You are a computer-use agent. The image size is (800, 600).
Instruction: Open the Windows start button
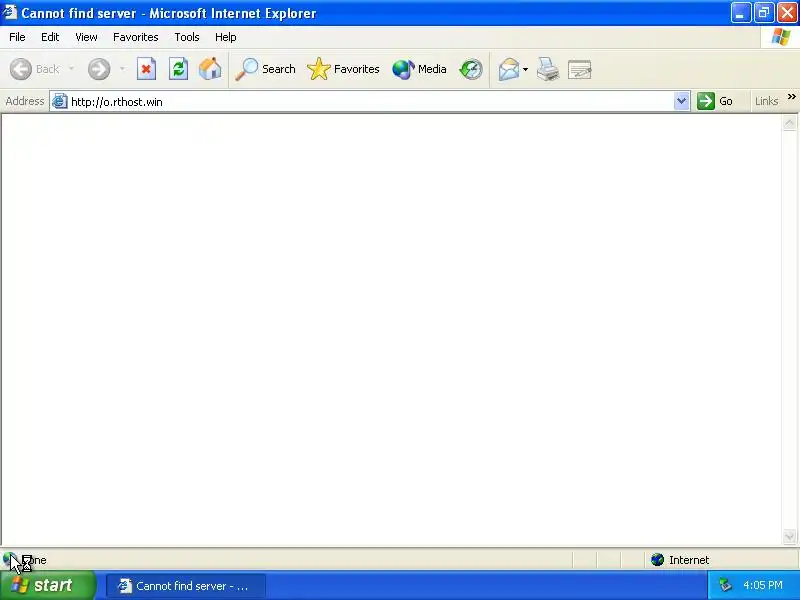tap(48, 585)
